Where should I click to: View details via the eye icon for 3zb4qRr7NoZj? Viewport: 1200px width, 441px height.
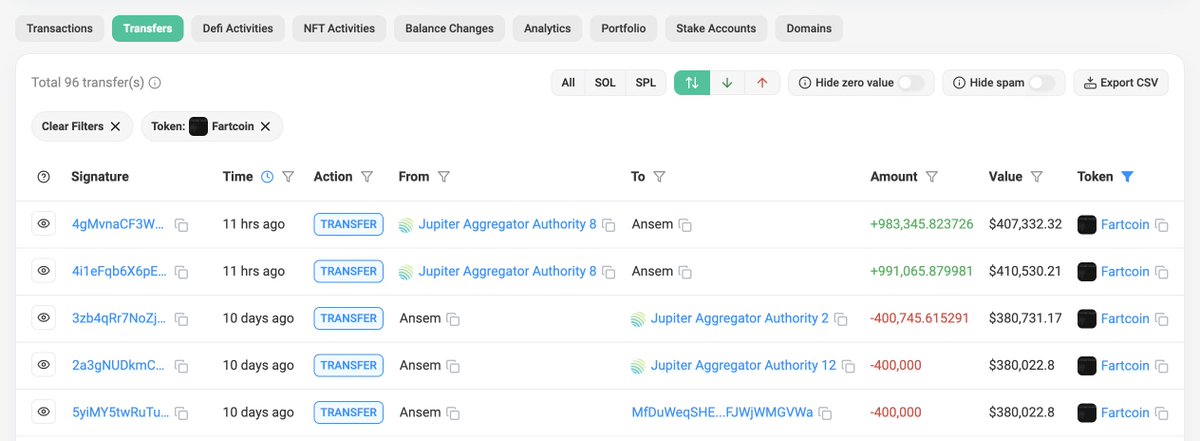pos(43,318)
